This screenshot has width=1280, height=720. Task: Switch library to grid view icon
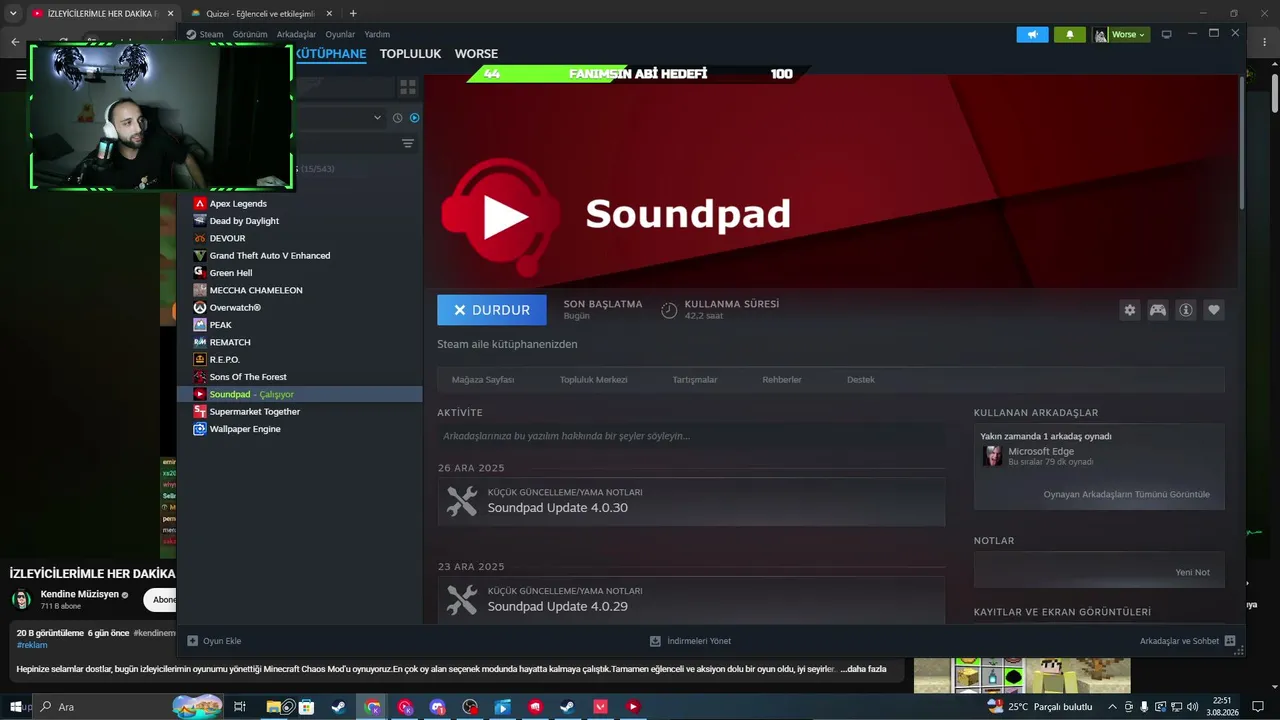408,87
